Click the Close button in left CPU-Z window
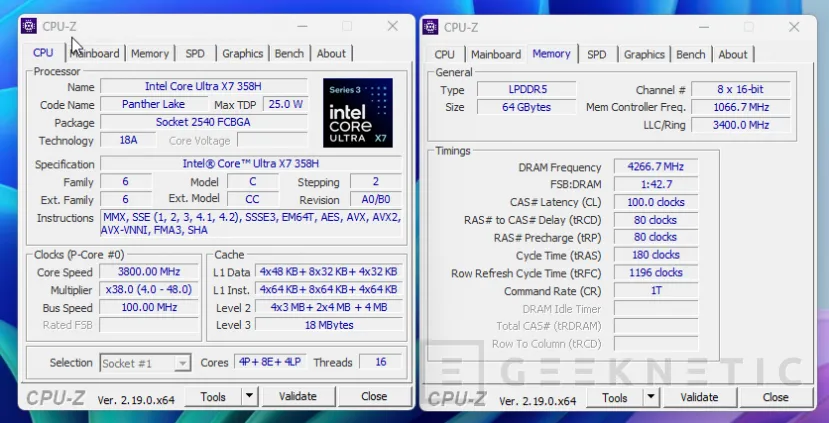 pyautogui.click(x=374, y=396)
